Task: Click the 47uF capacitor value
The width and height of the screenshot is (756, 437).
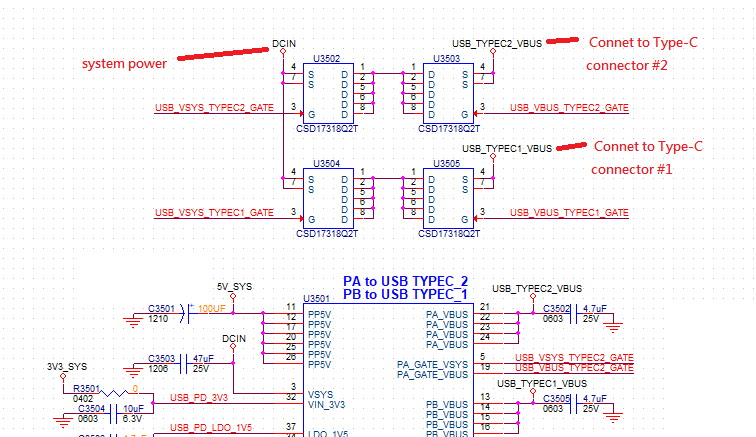Action: coord(203,359)
